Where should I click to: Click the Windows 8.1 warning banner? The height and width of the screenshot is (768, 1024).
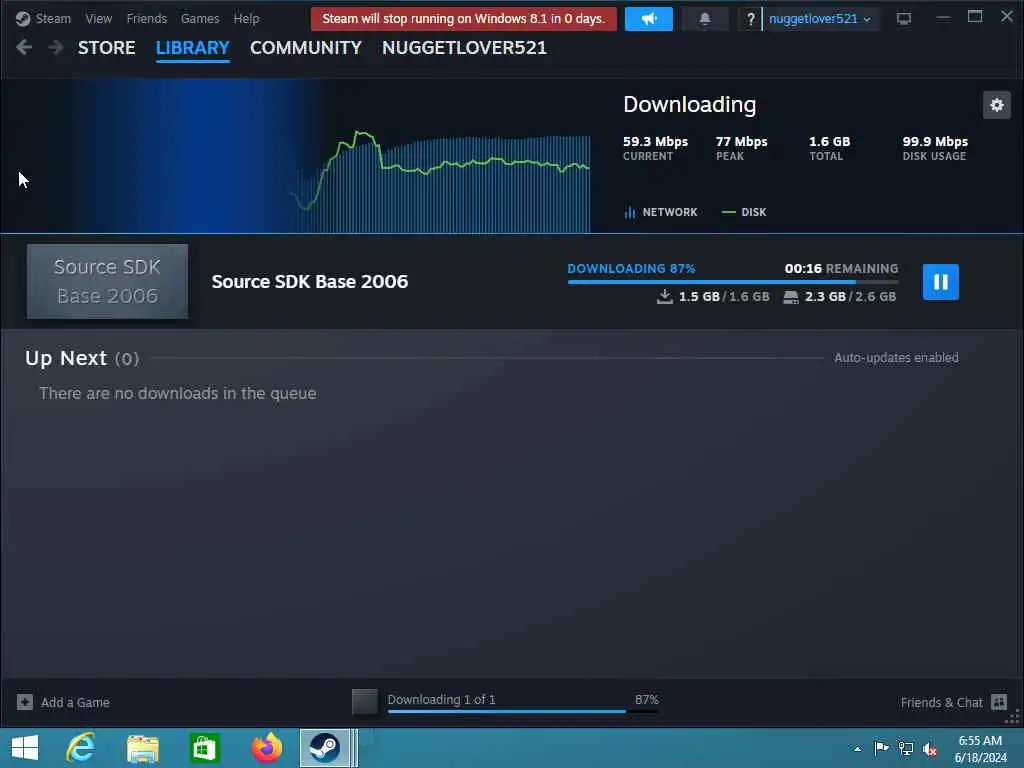pos(464,19)
